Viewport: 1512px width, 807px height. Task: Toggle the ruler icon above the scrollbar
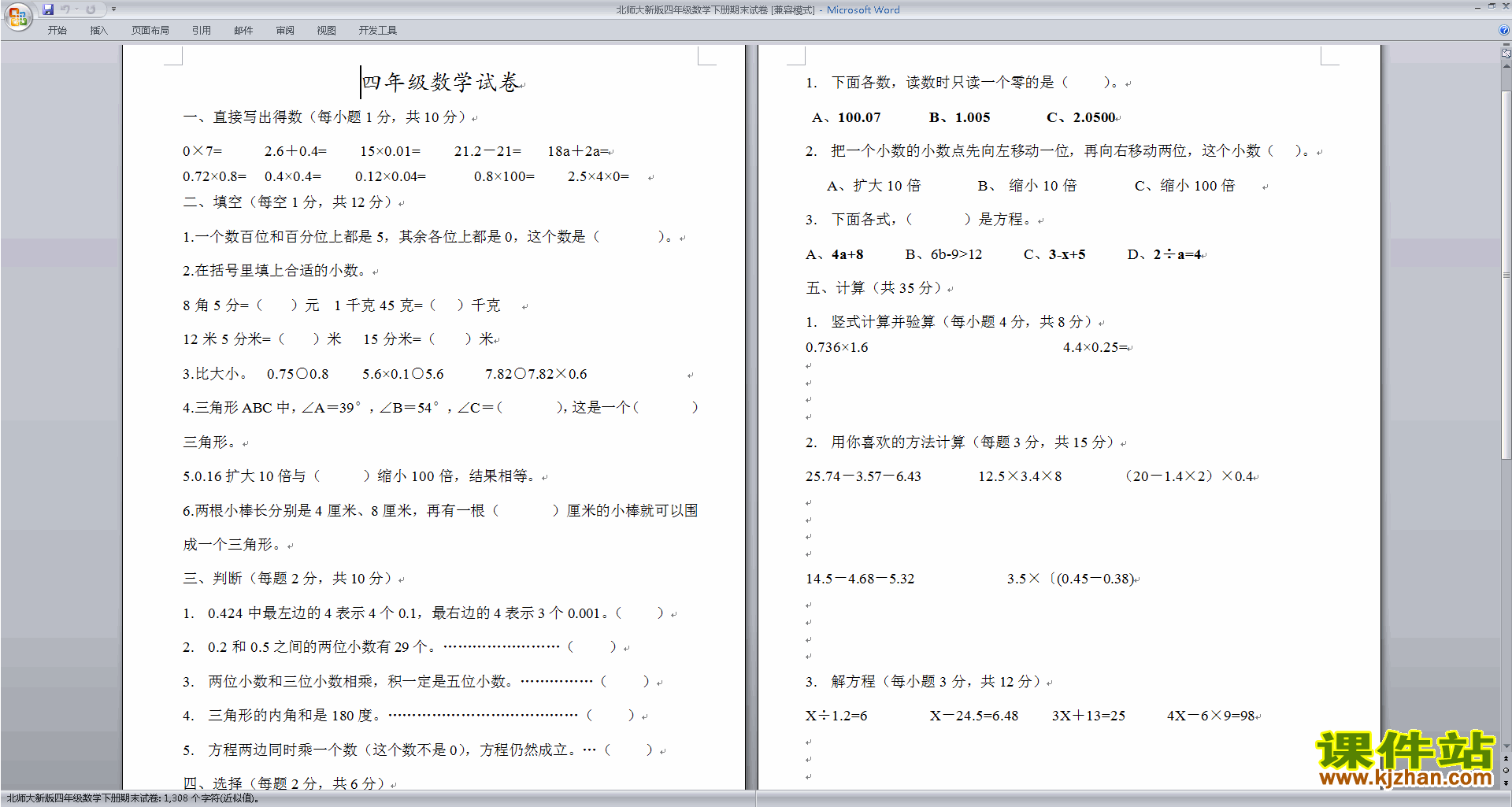[x=1506, y=54]
